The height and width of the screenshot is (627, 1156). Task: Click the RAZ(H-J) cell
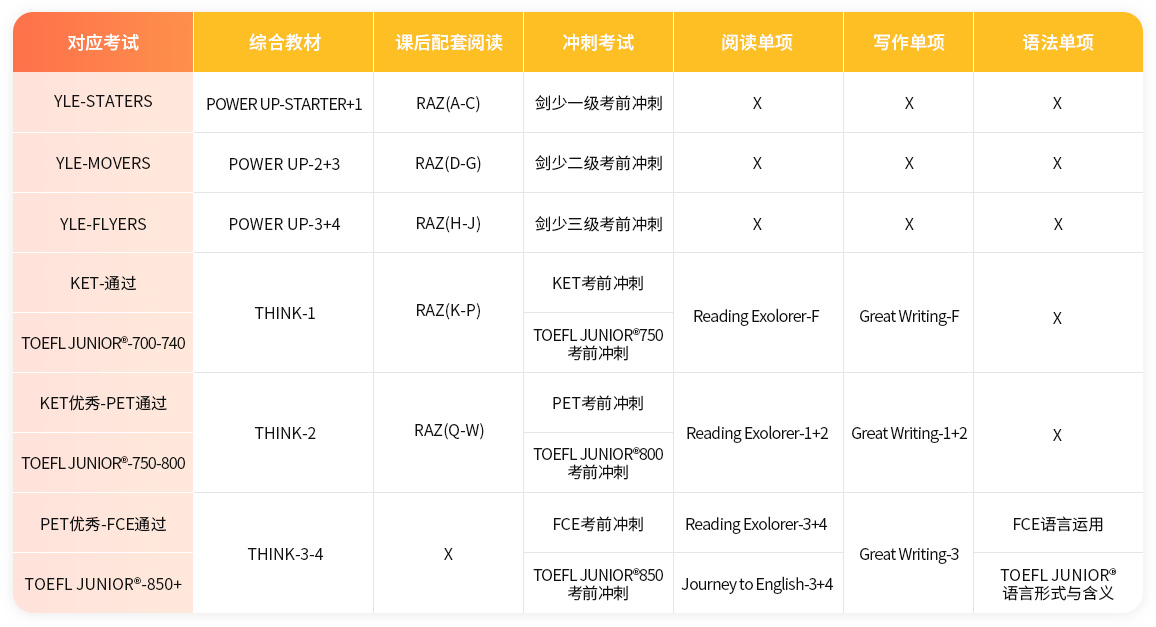pyautogui.click(x=448, y=224)
